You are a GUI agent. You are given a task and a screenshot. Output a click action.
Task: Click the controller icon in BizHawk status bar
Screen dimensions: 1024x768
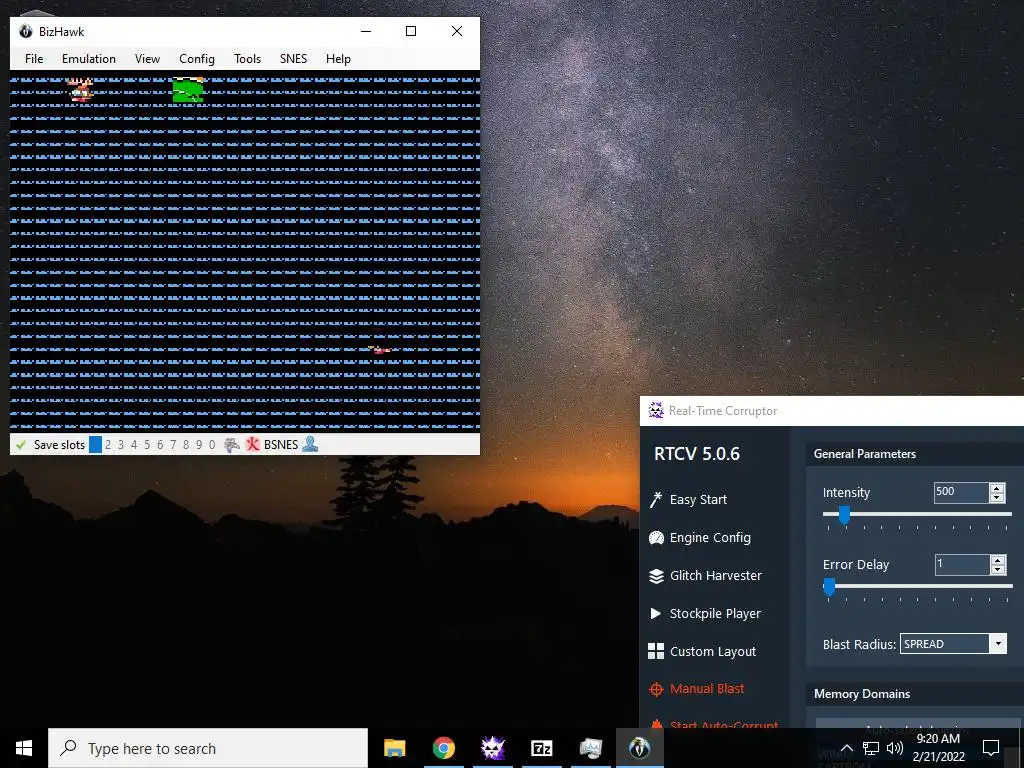[232, 445]
